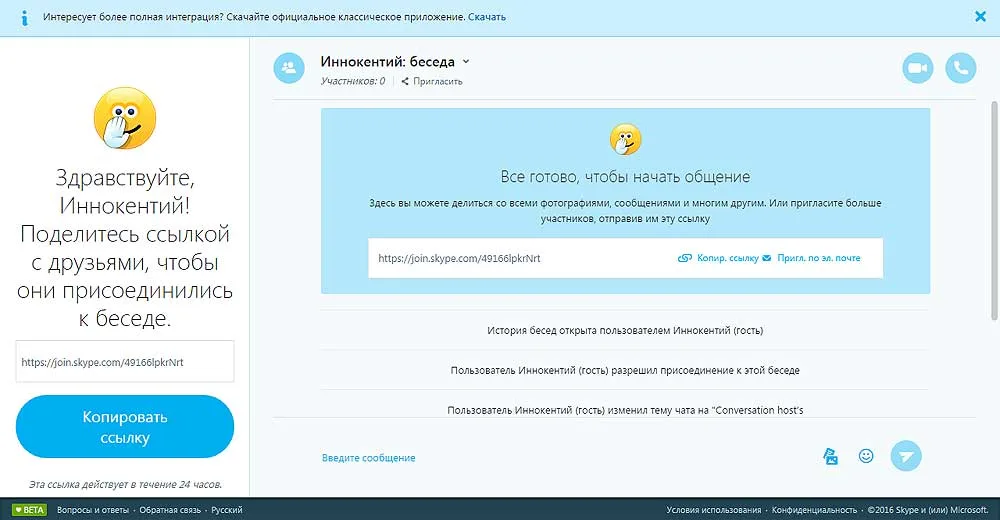This screenshot has height=520, width=1000.
Task: Expand the conversation title dropdown arrow
Action: point(466,62)
